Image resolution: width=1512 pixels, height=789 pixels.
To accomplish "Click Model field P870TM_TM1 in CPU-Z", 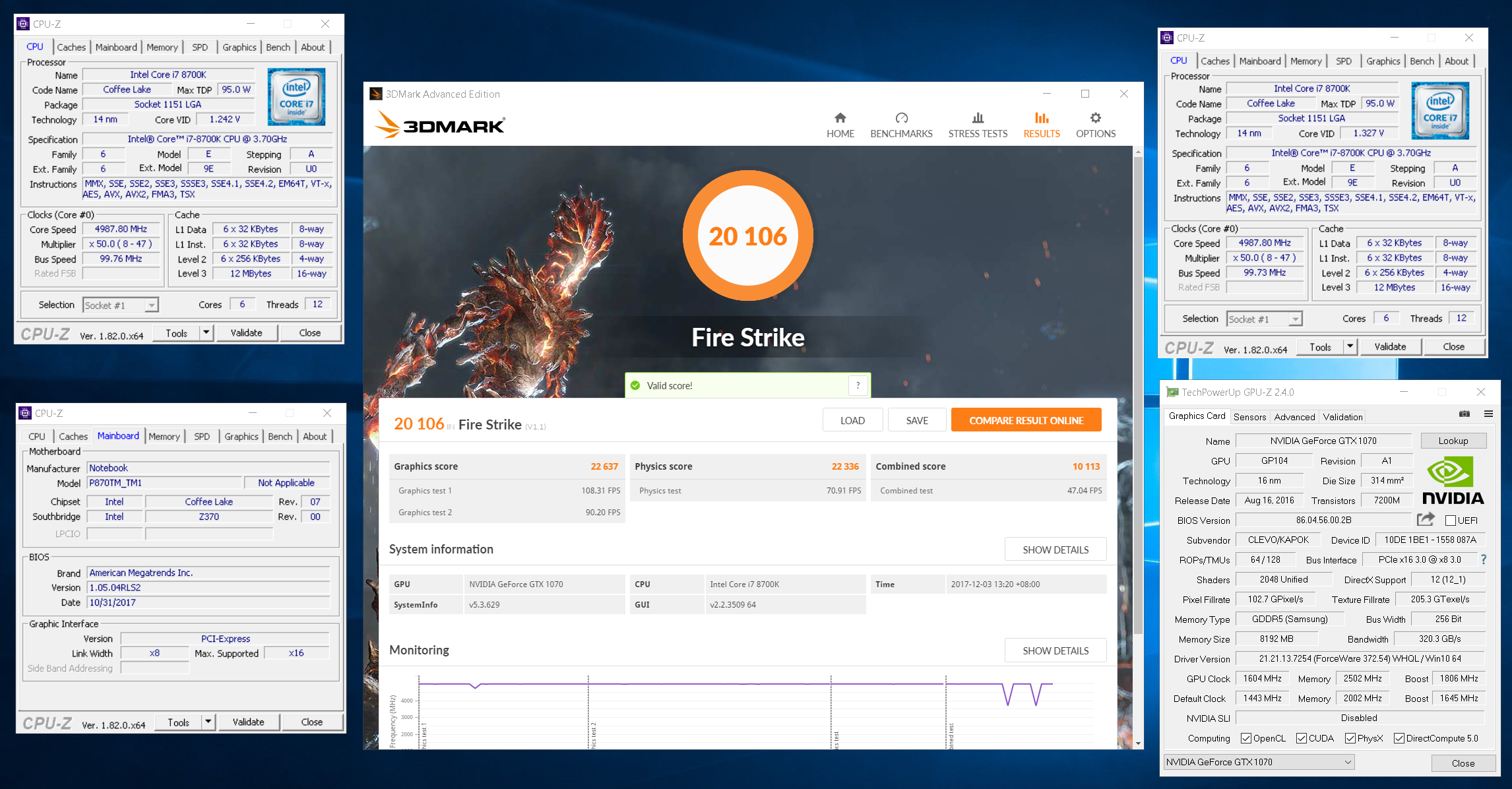I will 164,483.
